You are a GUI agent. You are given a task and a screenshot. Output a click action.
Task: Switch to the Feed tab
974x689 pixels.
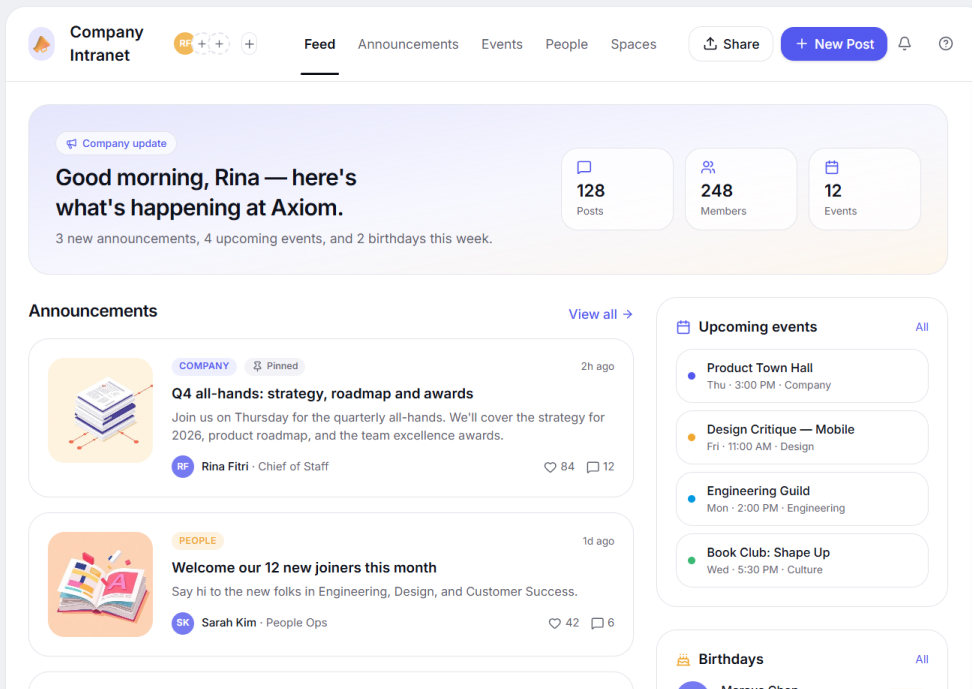click(x=319, y=44)
